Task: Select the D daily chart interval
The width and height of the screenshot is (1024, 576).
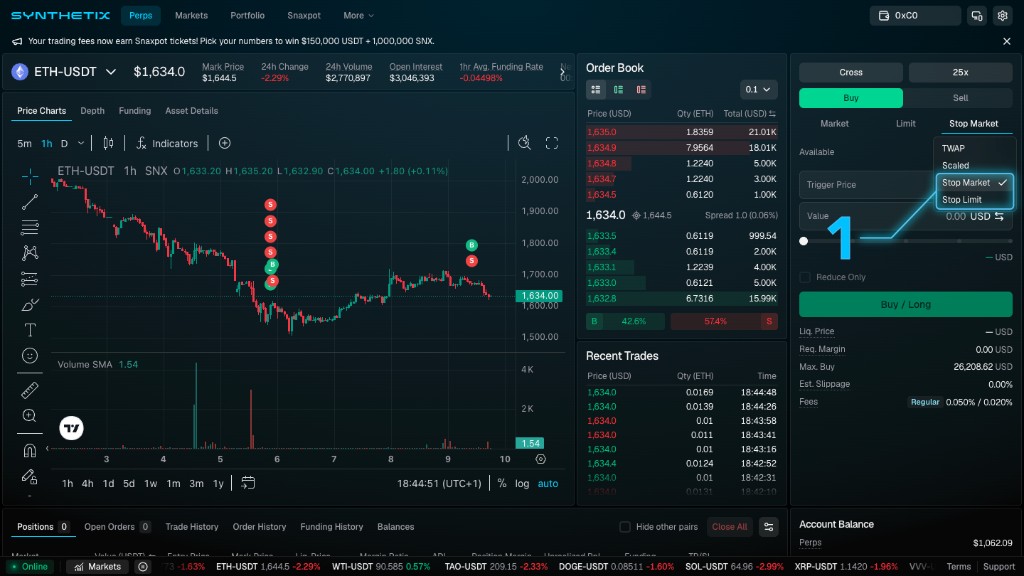Action: pyautogui.click(x=64, y=144)
